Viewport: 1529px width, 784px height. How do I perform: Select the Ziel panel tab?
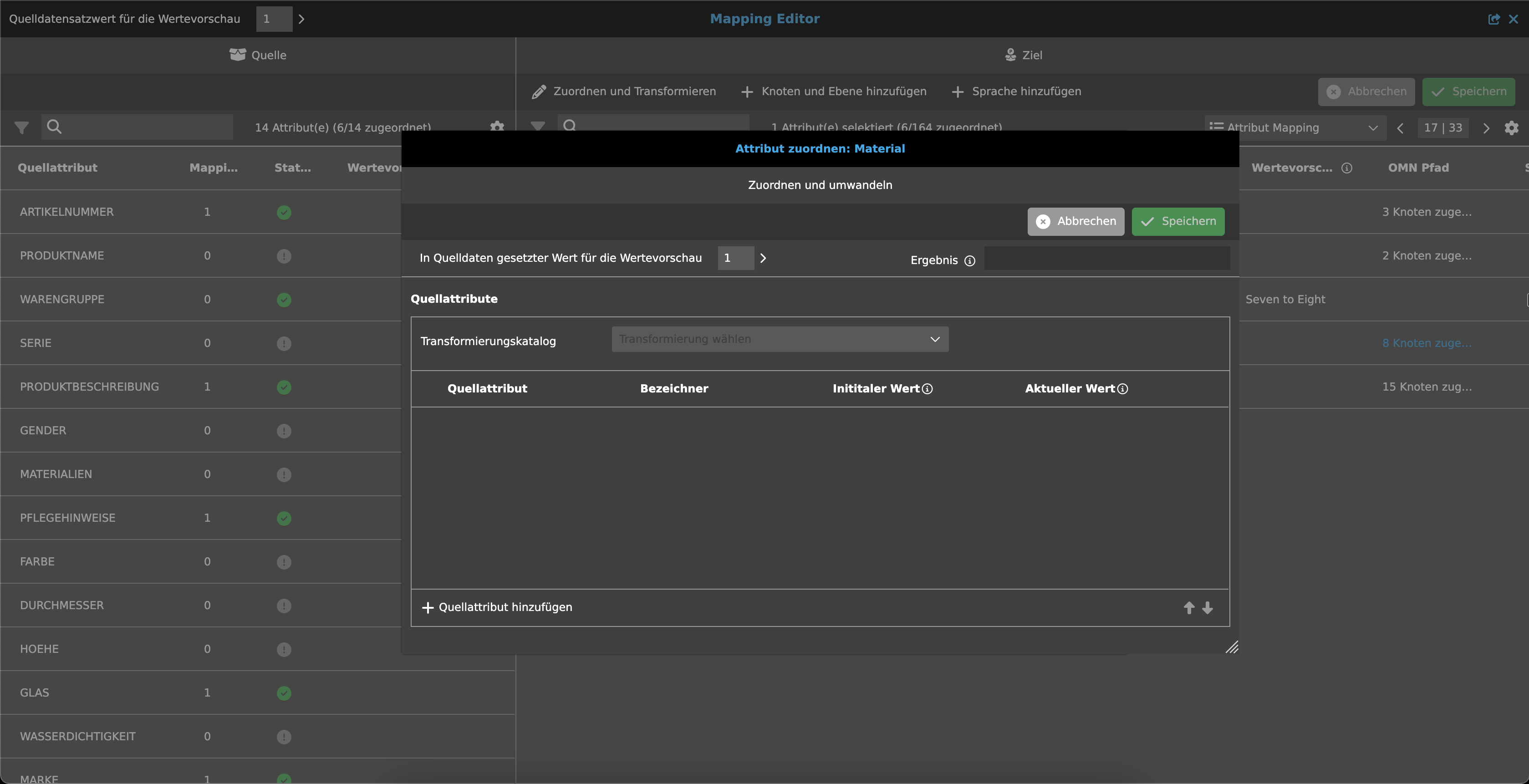coord(1023,55)
